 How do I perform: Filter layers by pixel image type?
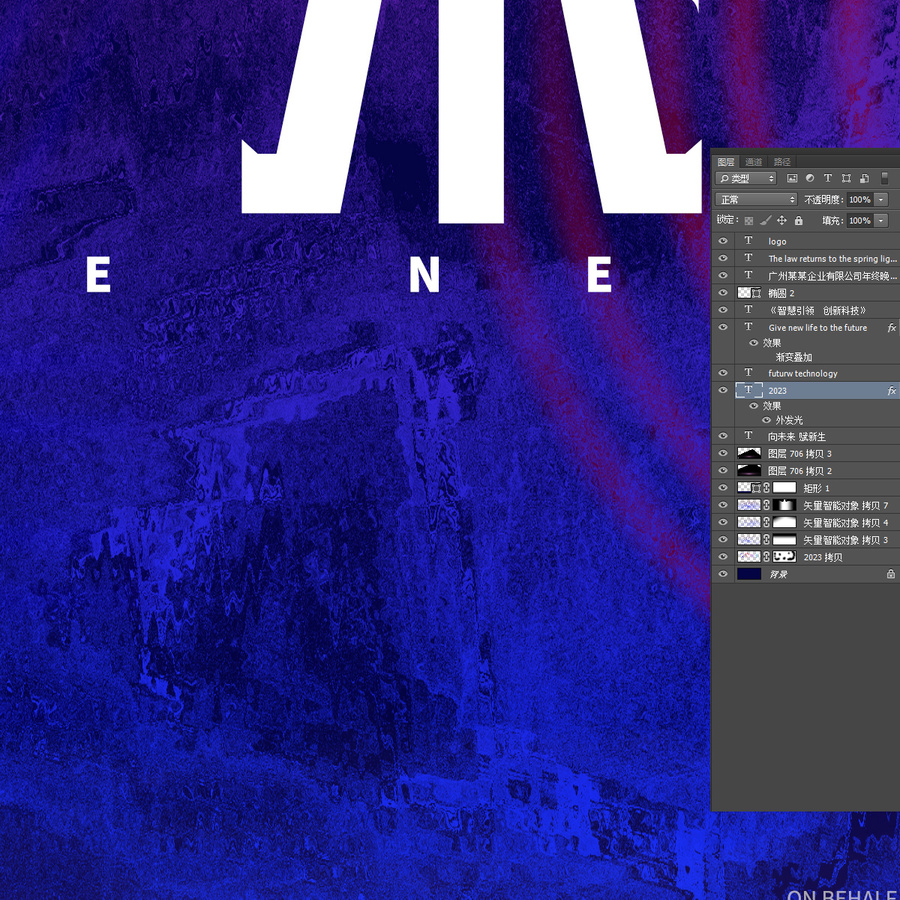coord(792,179)
